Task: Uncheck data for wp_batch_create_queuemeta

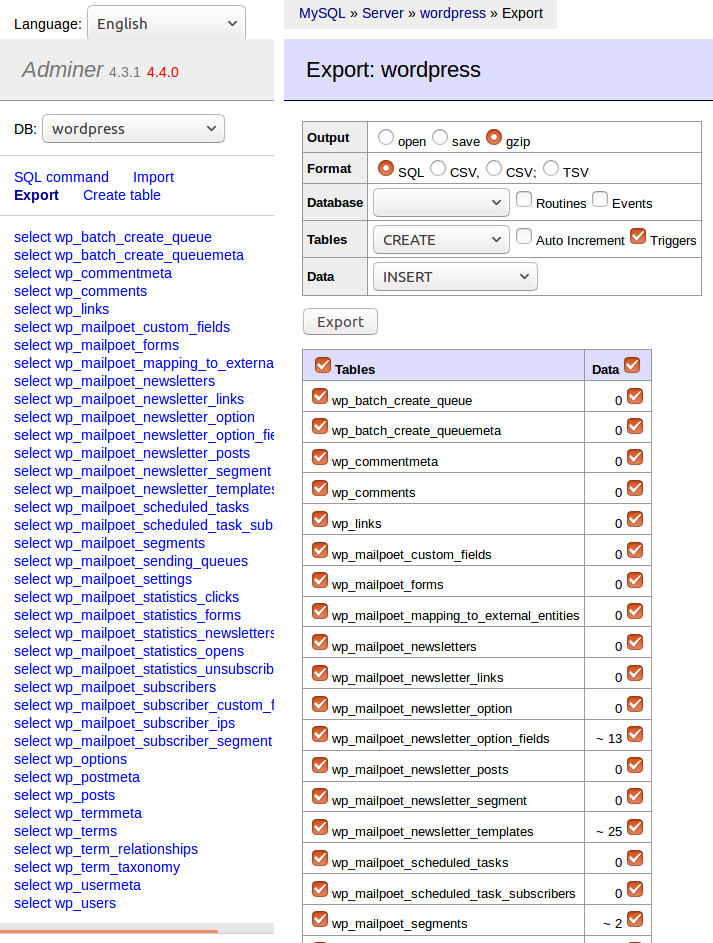Action: click(635, 426)
